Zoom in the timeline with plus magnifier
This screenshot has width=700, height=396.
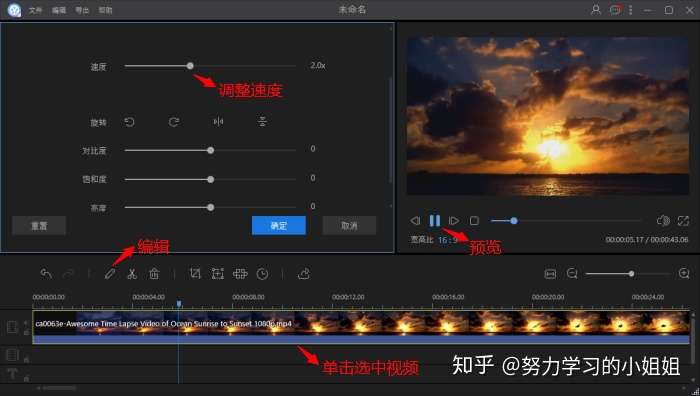[684, 274]
